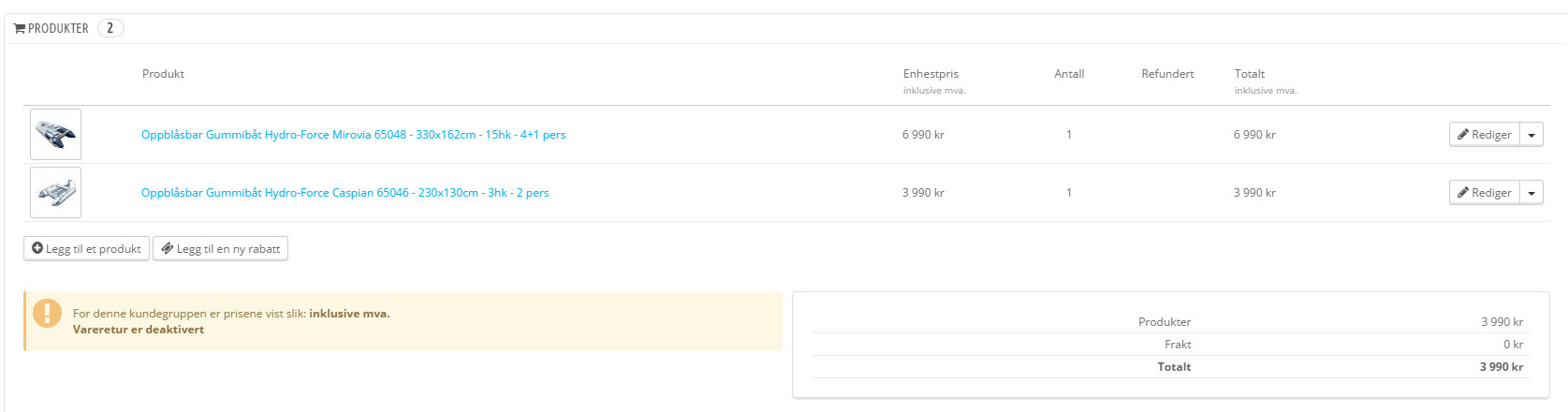Click the pencil icon in Mirovia's Rediger button
The height and width of the screenshot is (412, 1568).
pos(1462,135)
